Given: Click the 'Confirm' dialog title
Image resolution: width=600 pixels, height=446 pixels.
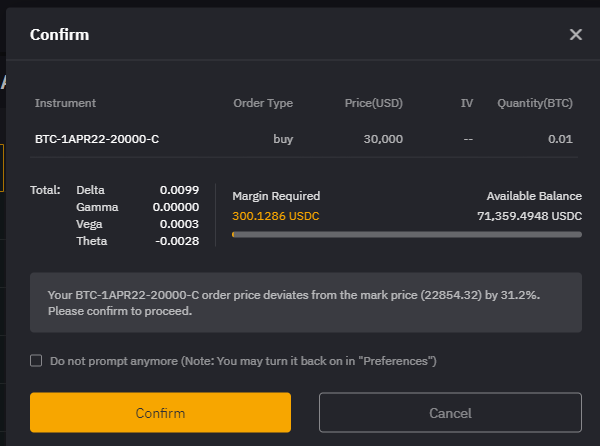Looking at the screenshot, I should pos(59,35).
